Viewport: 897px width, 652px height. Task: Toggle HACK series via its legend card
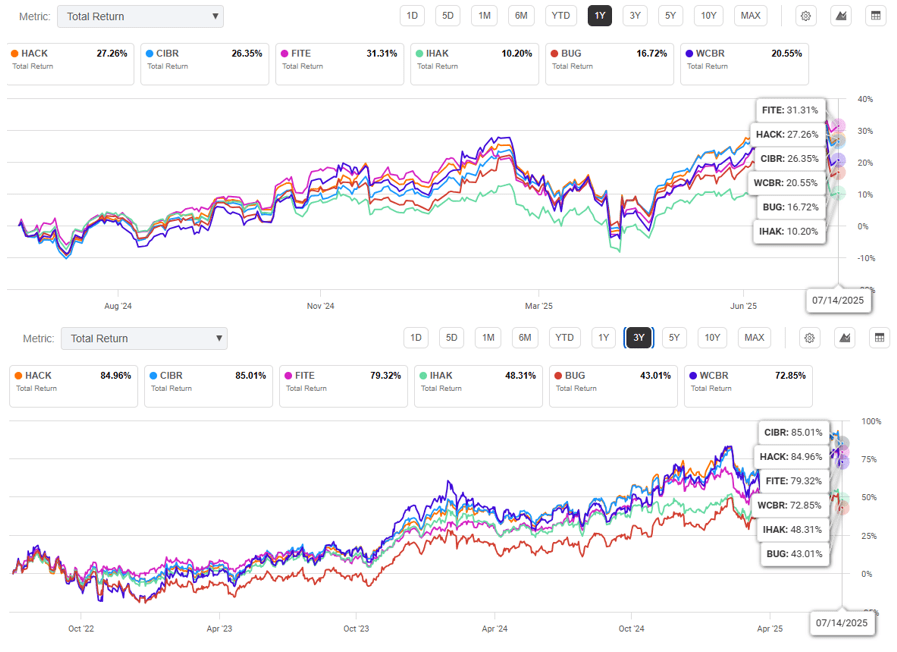pos(70,58)
